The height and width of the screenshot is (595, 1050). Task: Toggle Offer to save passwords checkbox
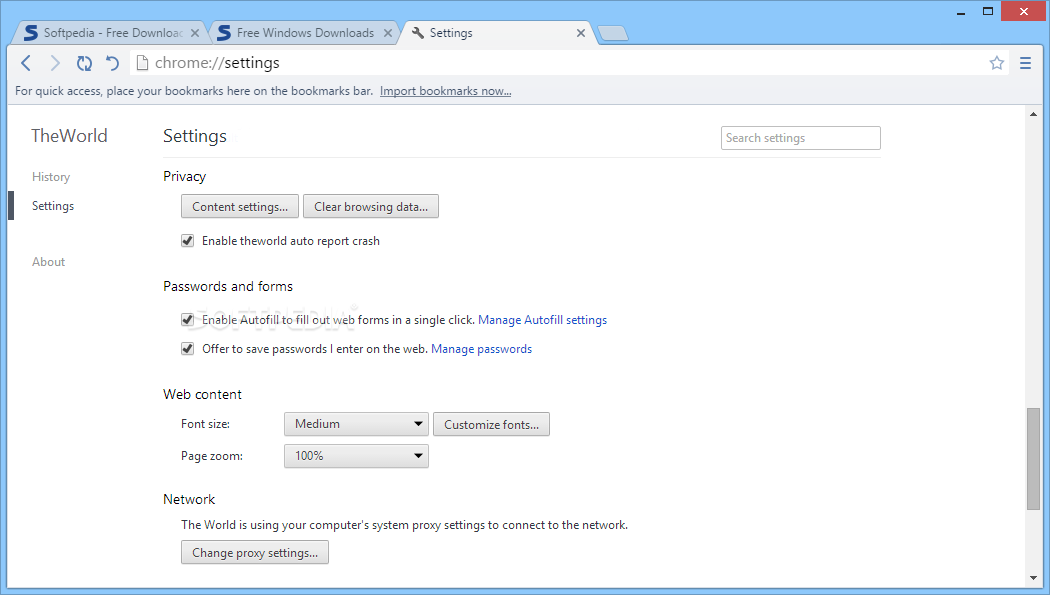(188, 349)
